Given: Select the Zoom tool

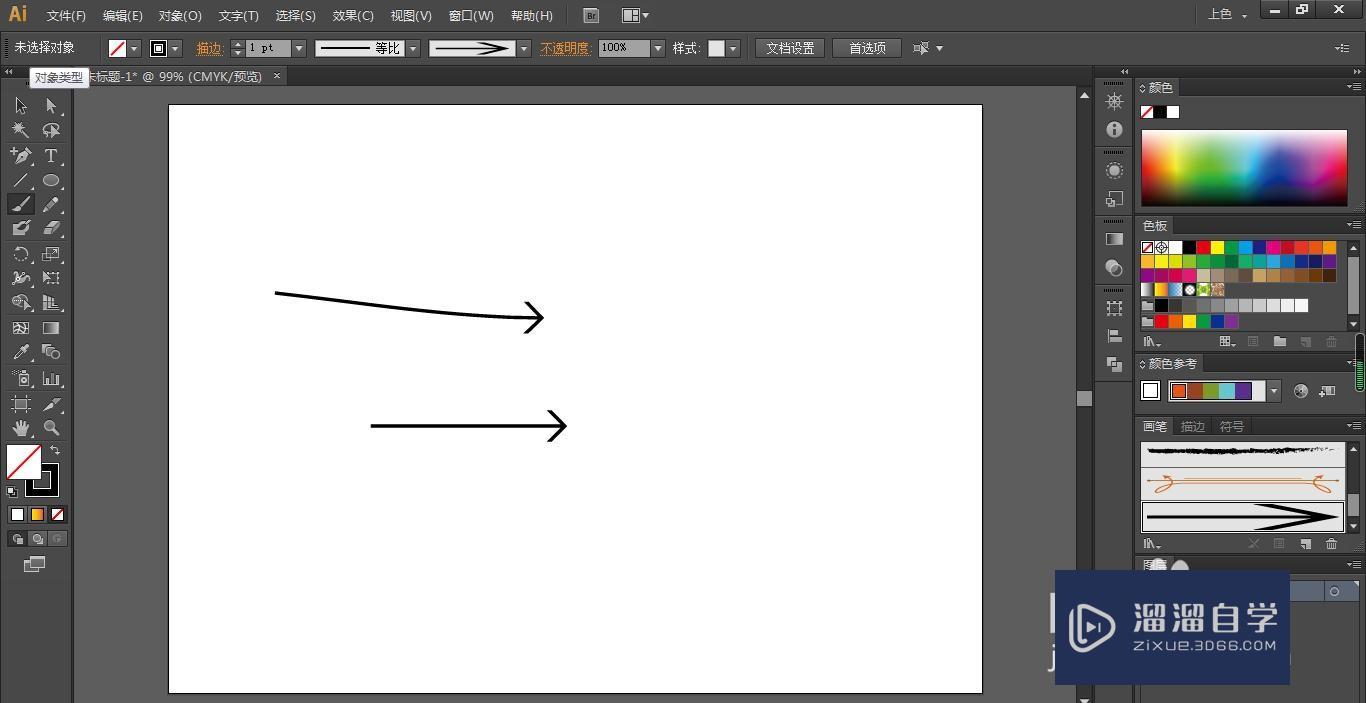Looking at the screenshot, I should coord(51,428).
